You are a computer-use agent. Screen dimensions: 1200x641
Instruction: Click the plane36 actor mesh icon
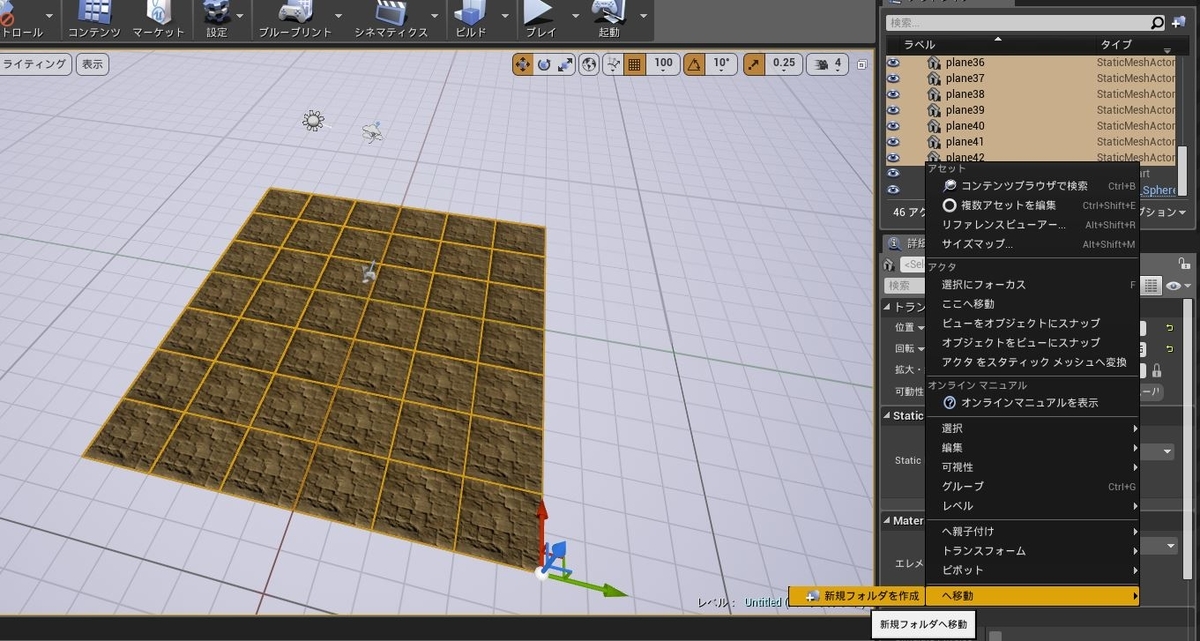[x=935, y=63]
